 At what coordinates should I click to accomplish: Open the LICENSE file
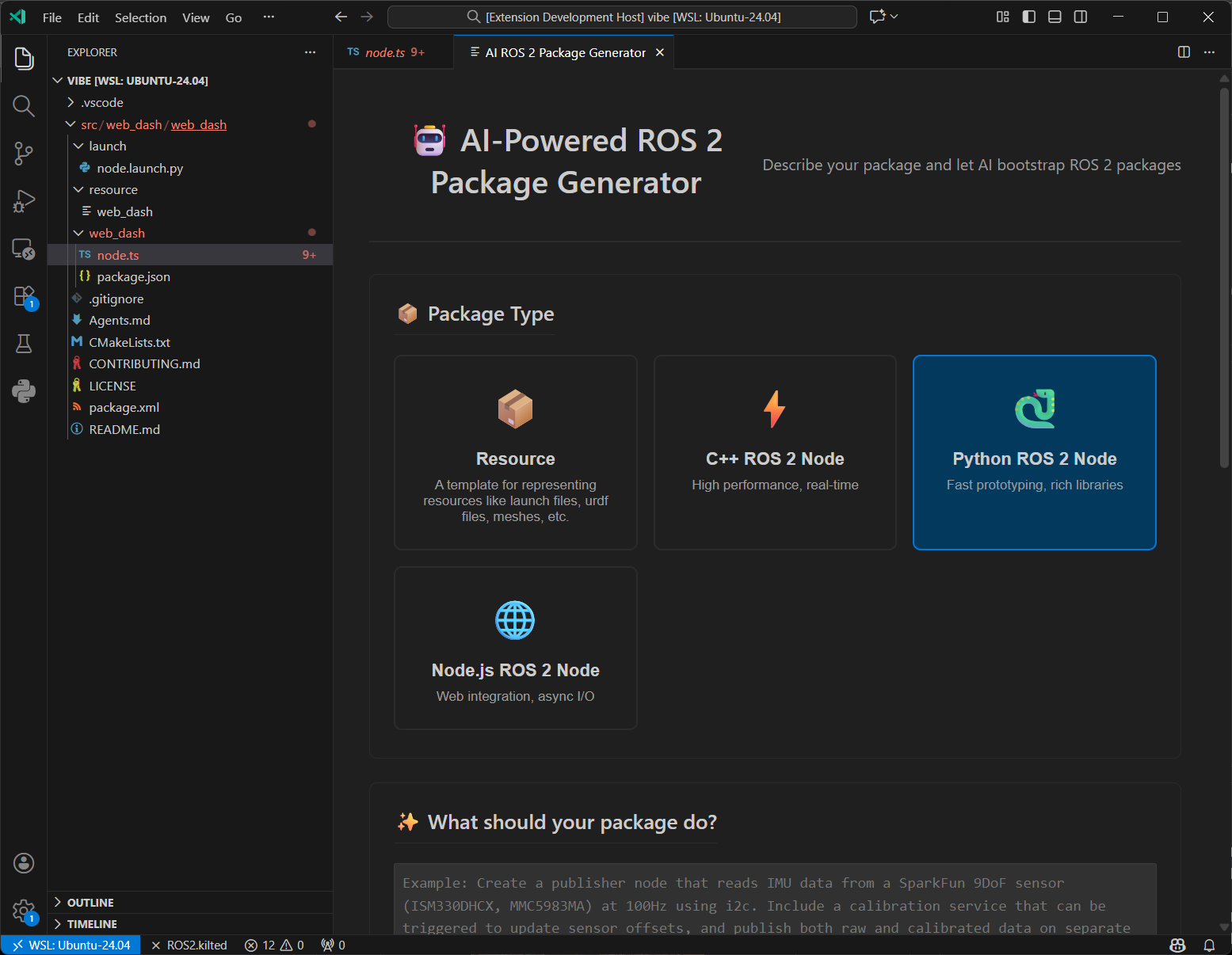point(190,386)
